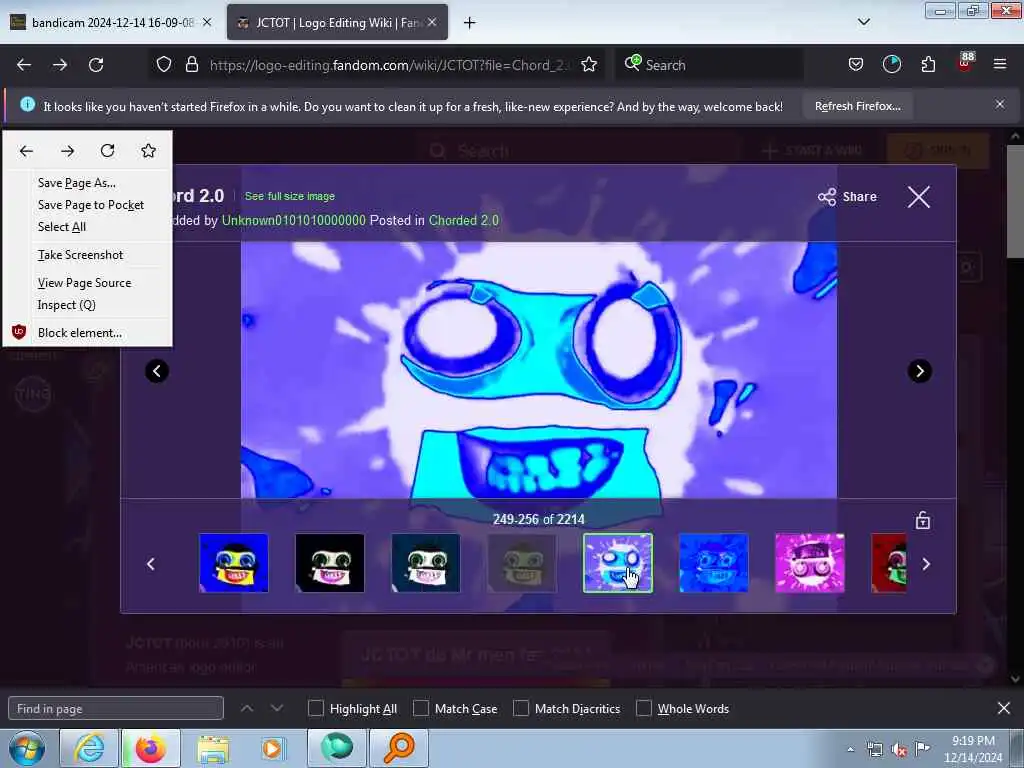Open the Firefox hamburger application menu
1024x768 pixels.
[x=999, y=64]
